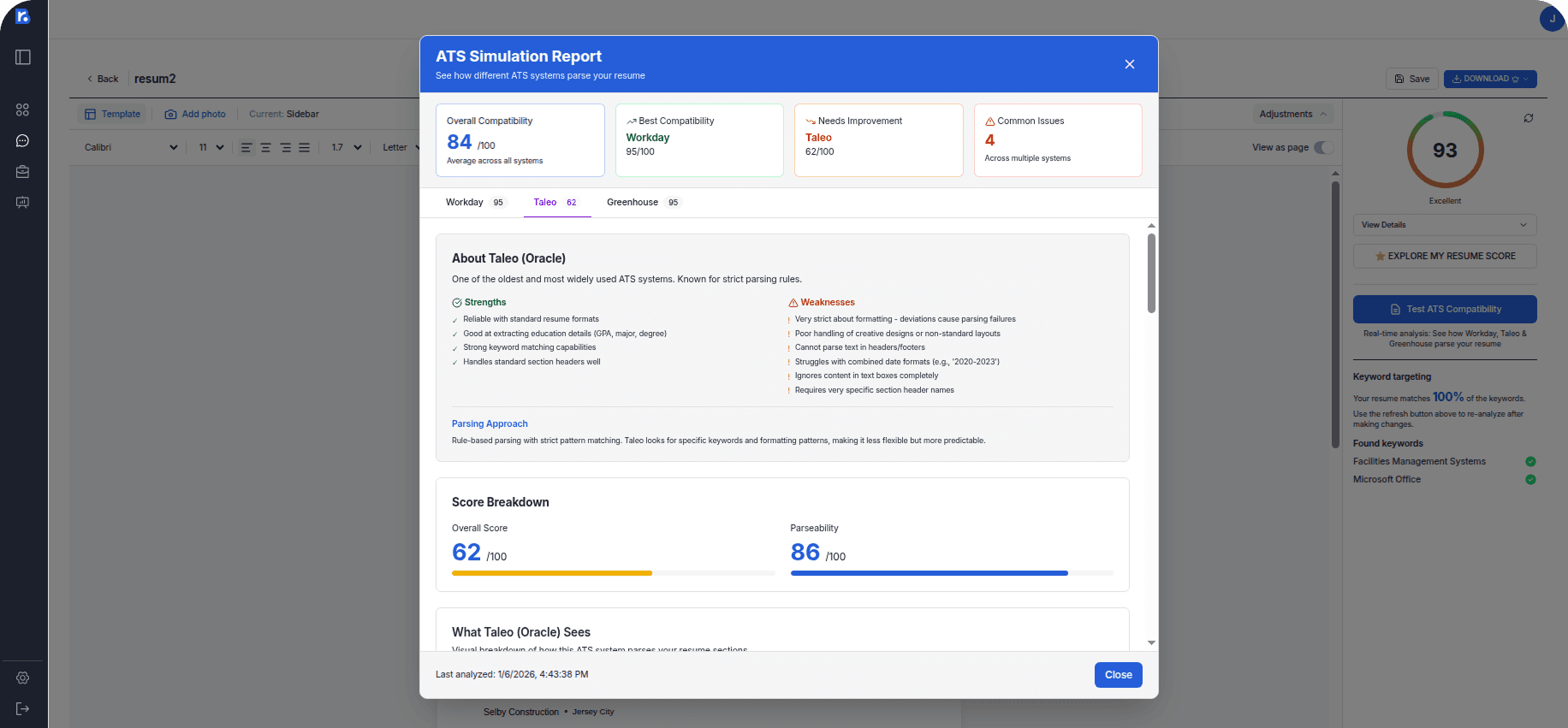This screenshot has width=1568, height=728.
Task: Center align text in toolbar
Action: pos(265,147)
